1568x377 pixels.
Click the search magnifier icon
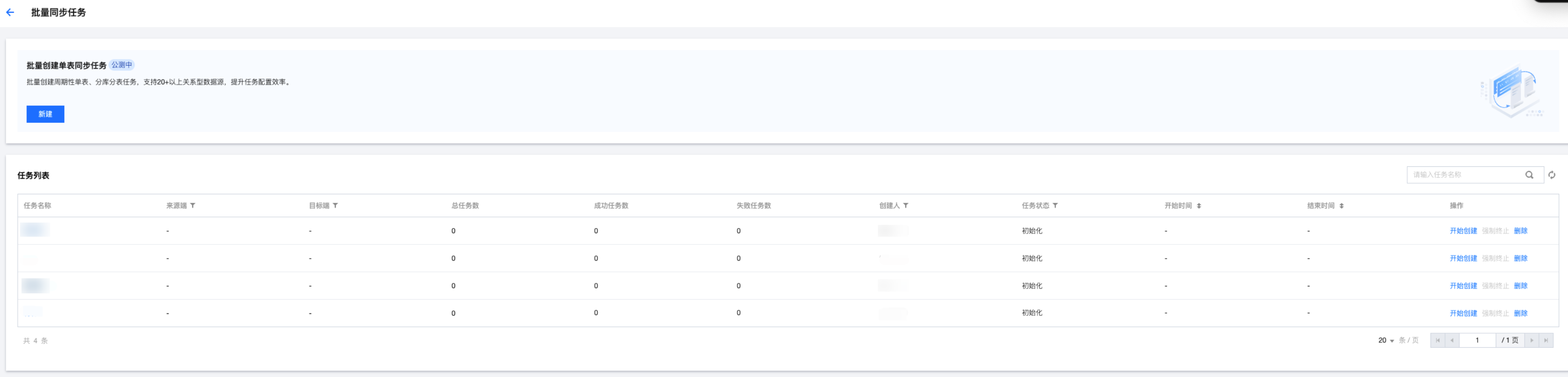(x=1529, y=175)
